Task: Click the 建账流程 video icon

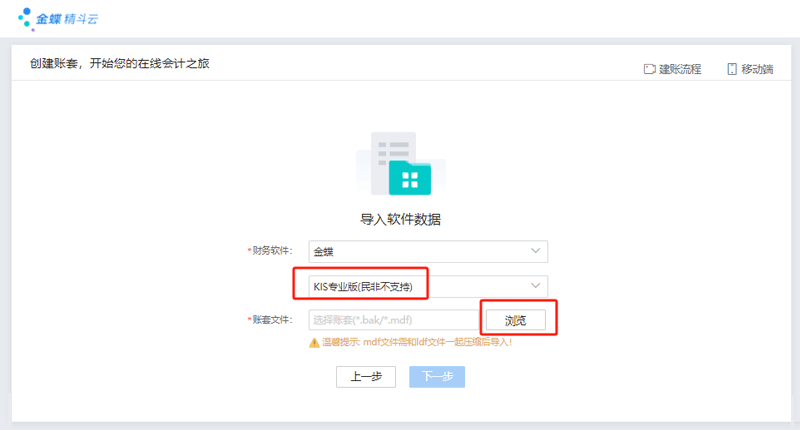Action: (x=649, y=69)
